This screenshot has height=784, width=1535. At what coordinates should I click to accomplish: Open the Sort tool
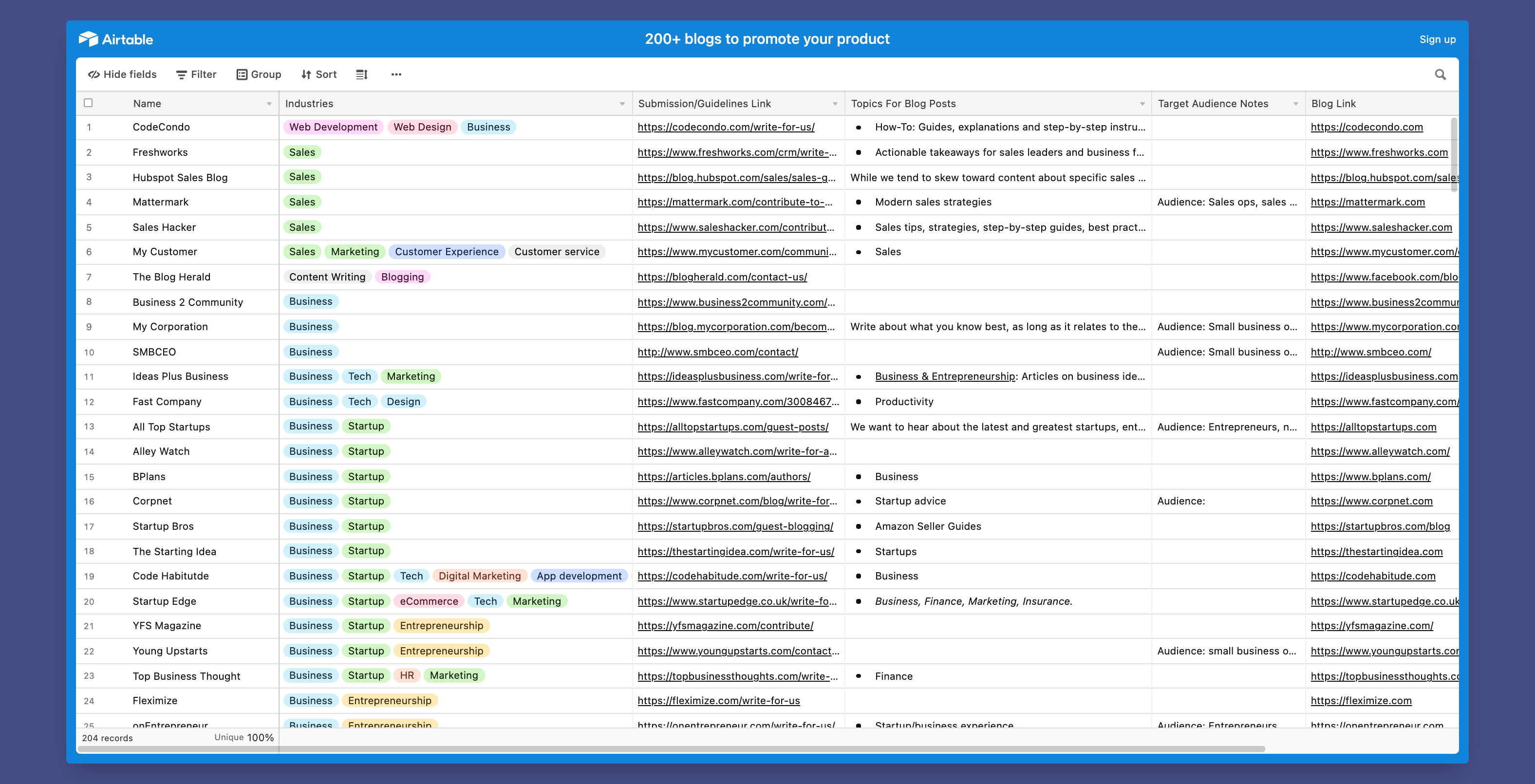tap(319, 75)
